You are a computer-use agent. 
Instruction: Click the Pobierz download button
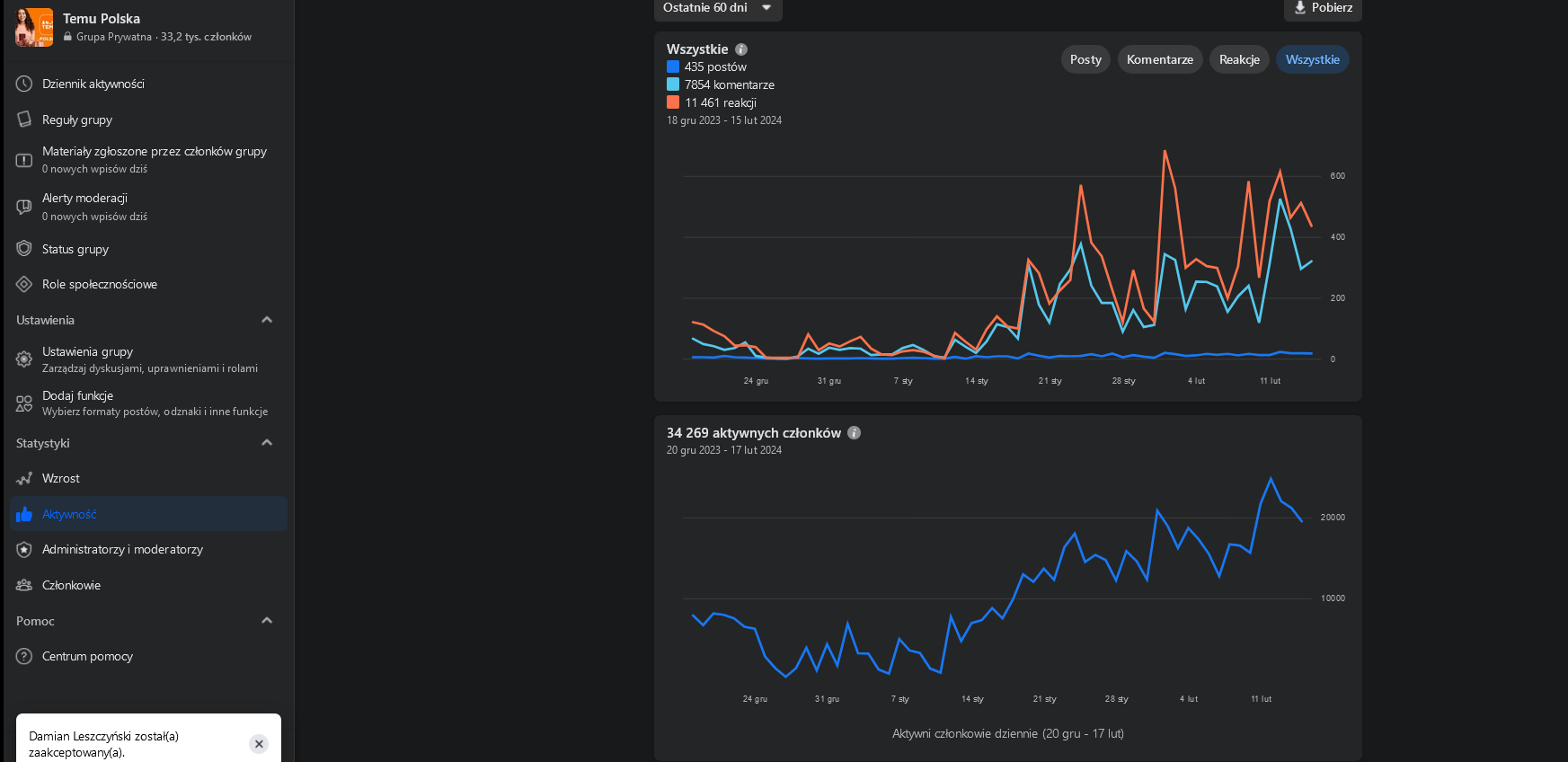click(1323, 8)
